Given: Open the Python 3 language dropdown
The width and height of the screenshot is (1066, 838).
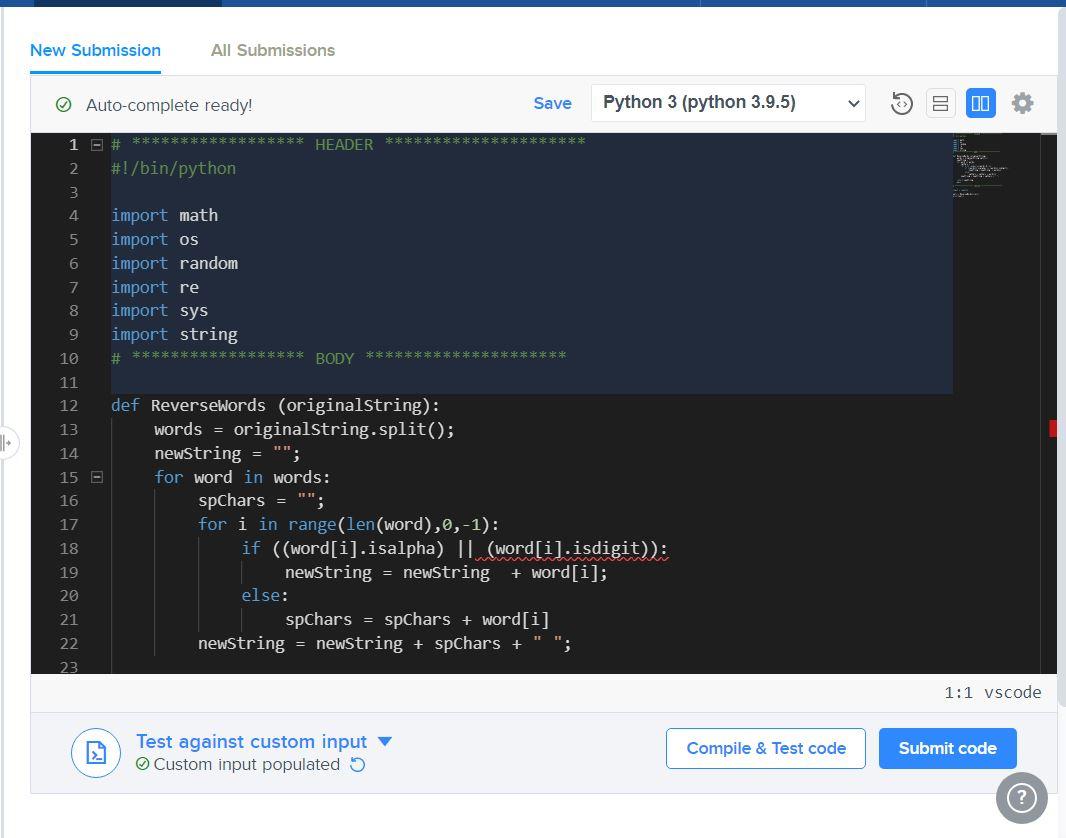Looking at the screenshot, I should coord(727,103).
